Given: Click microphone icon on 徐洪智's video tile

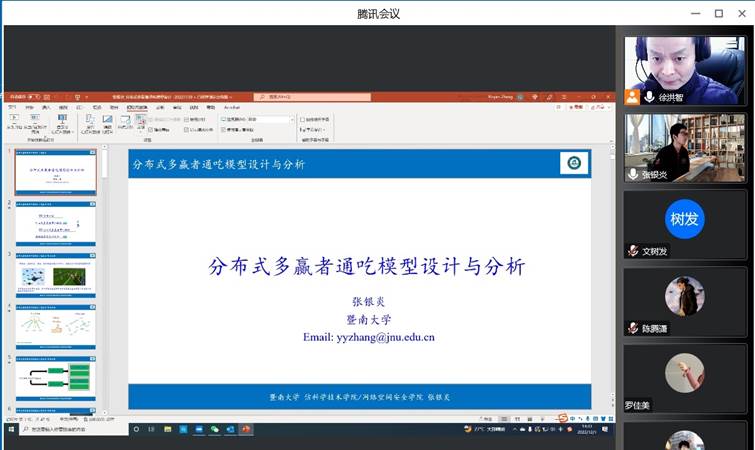Looking at the screenshot, I should click(648, 97).
